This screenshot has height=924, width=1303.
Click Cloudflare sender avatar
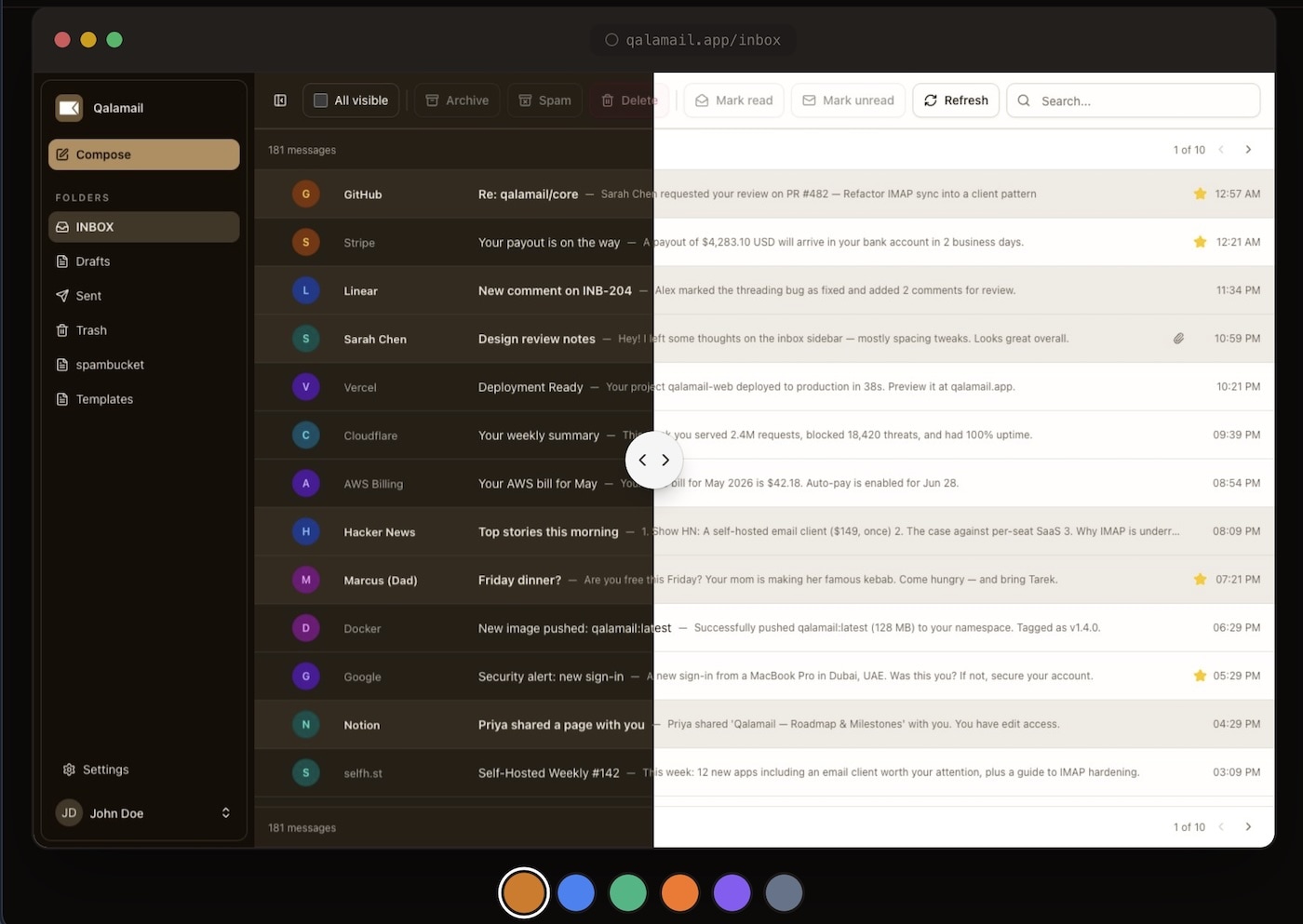(306, 435)
